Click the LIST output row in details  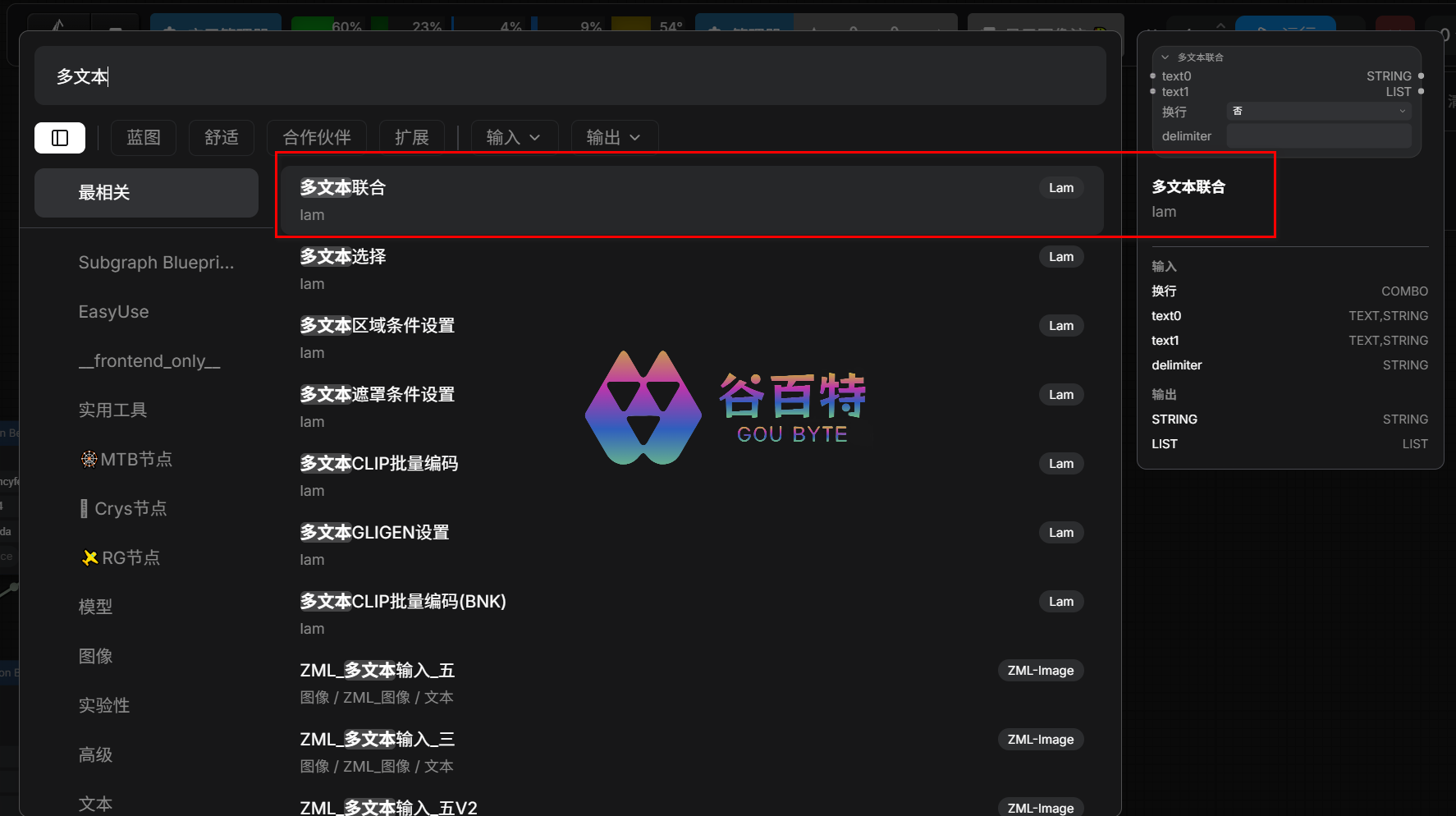1289,444
